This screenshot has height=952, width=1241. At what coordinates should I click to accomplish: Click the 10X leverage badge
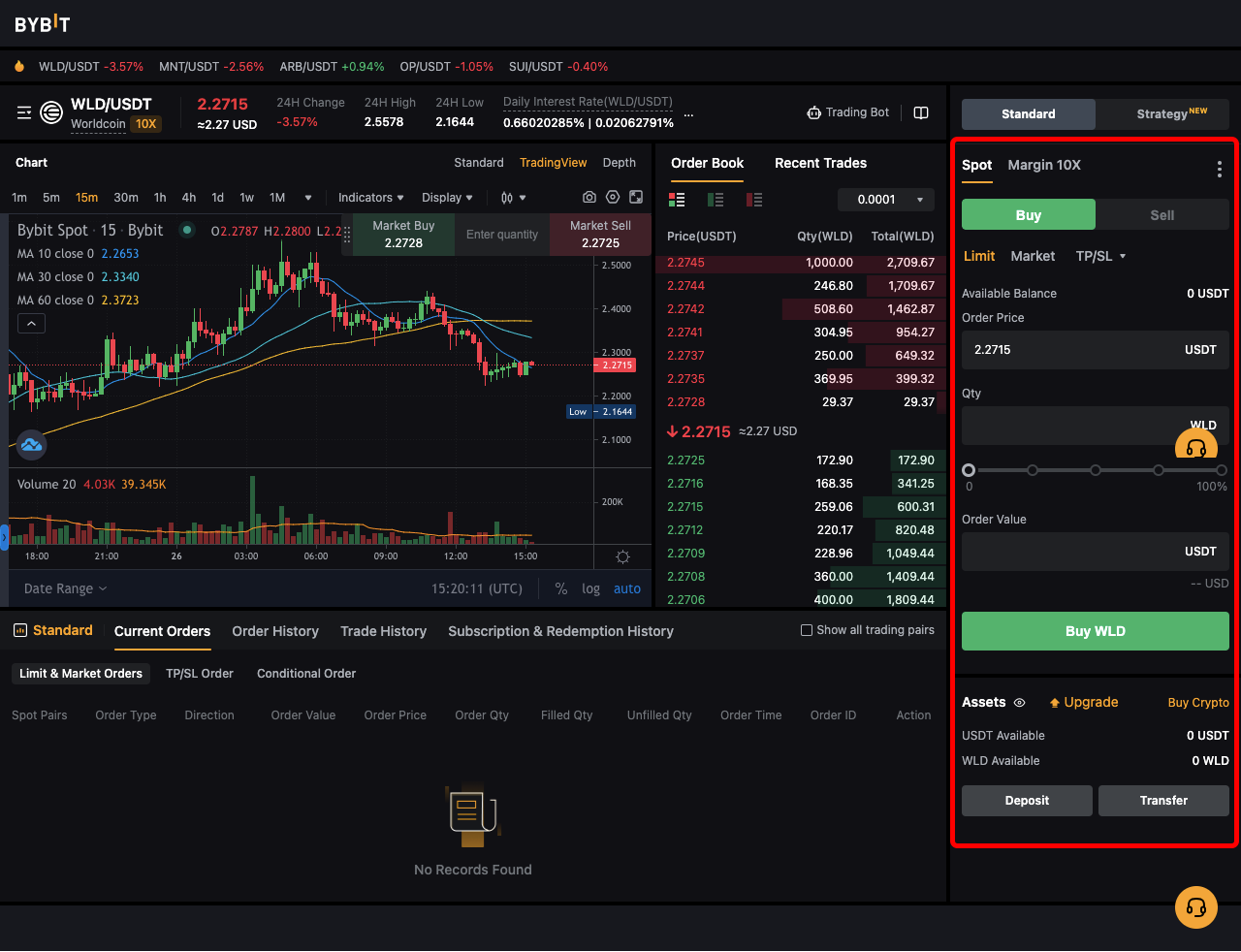pos(146,124)
